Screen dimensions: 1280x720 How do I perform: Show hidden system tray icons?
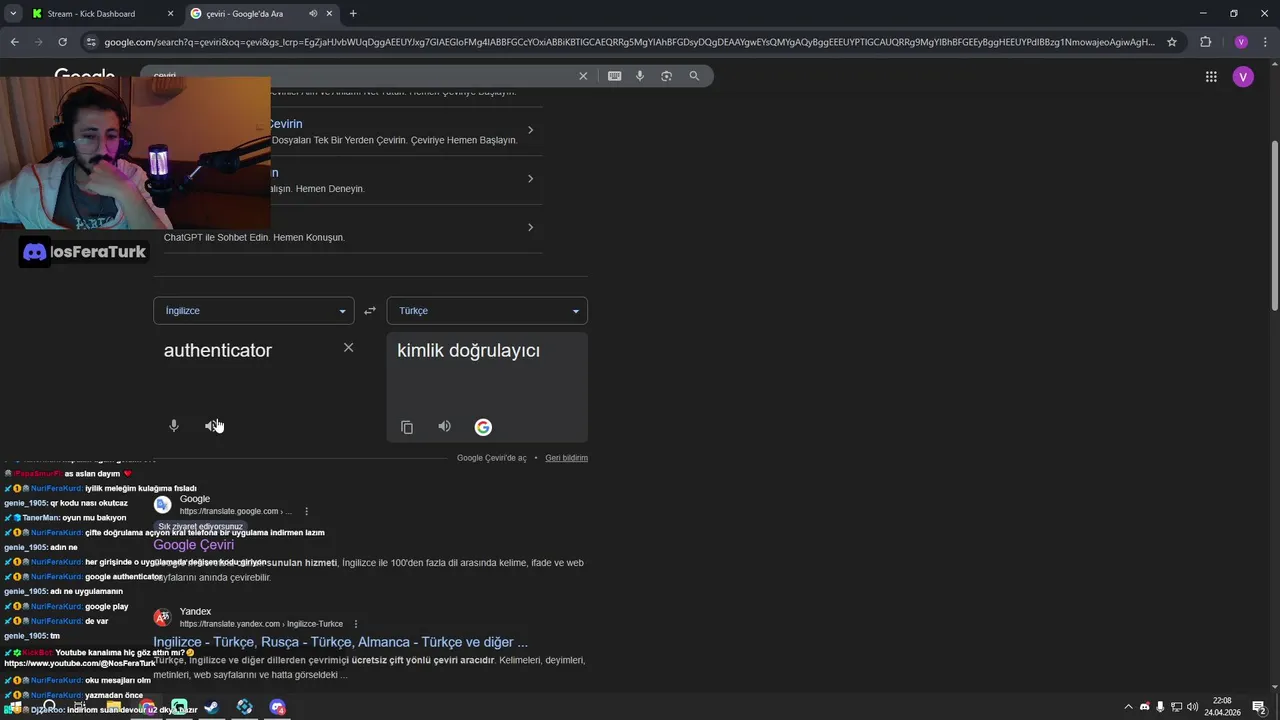click(x=1129, y=707)
